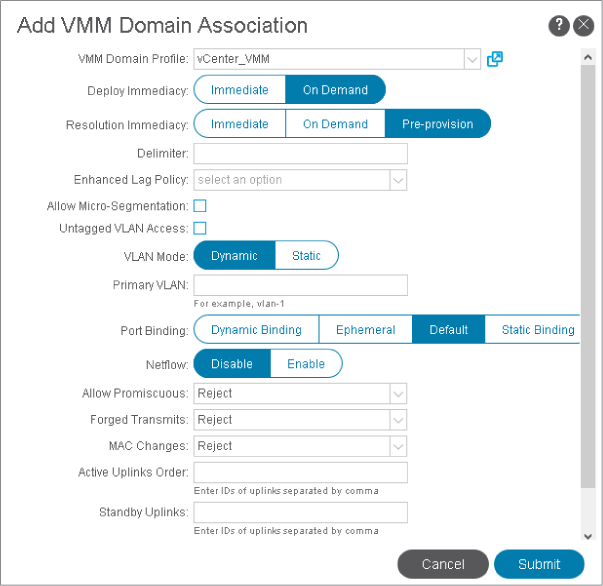Select Pre-provision for Resolution Immediacy
603x586 pixels.
pyautogui.click(x=437, y=124)
